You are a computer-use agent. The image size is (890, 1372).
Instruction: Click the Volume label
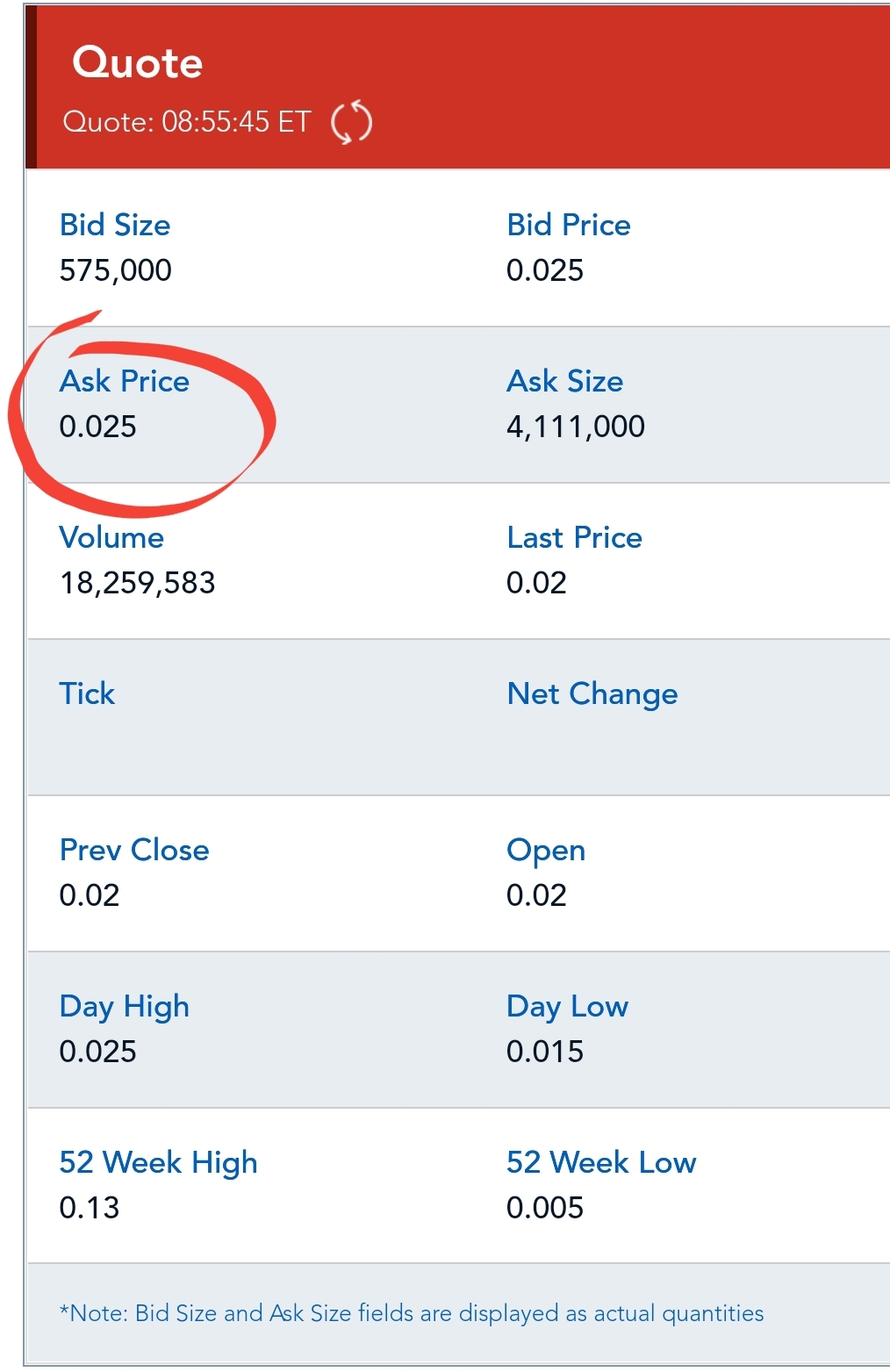(x=111, y=538)
